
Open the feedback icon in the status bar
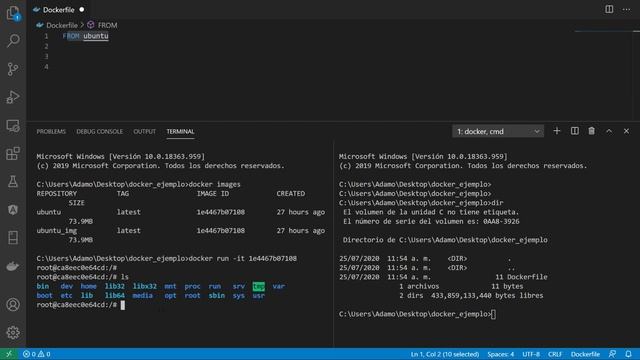612,354
